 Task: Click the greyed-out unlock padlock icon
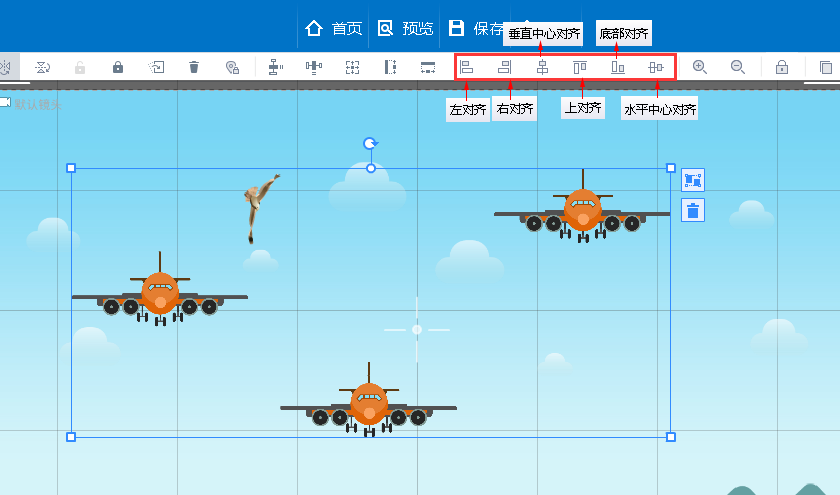[x=80, y=67]
